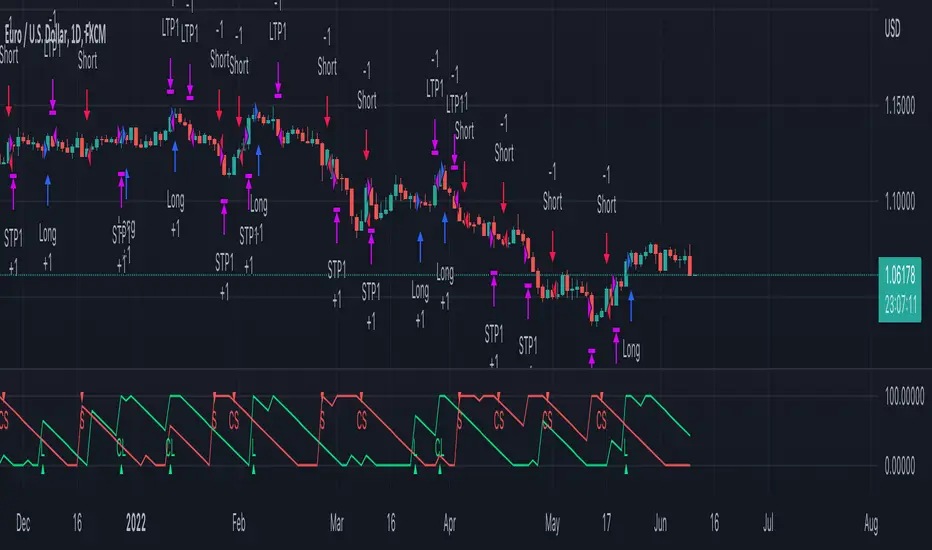The image size is (932, 550).
Task: Click the Euro / U.S. Dollar symbol title
Action: [x=55, y=34]
